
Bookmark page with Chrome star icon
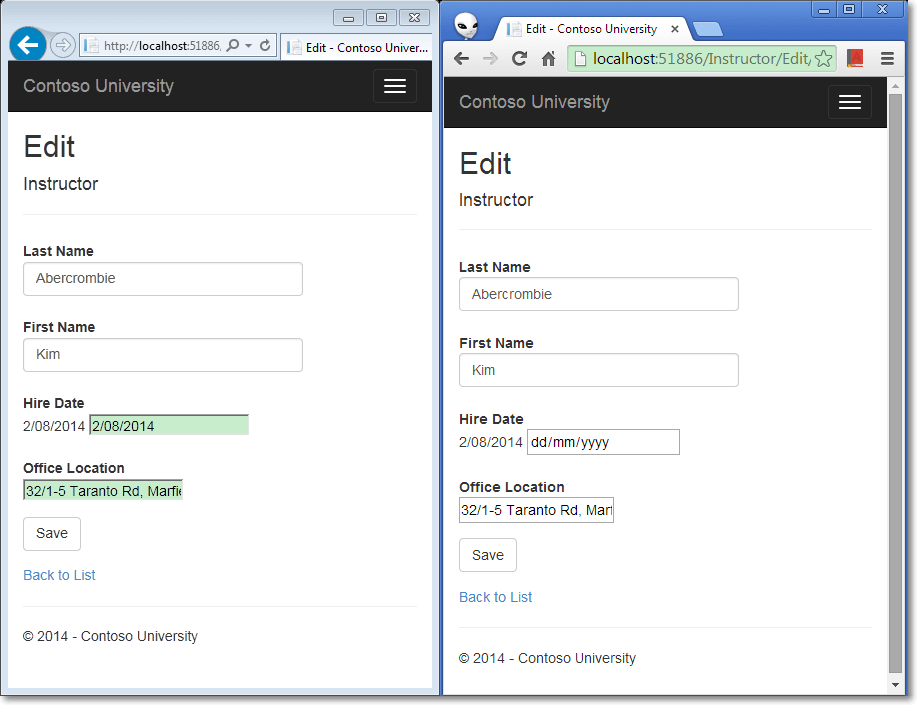coord(823,59)
